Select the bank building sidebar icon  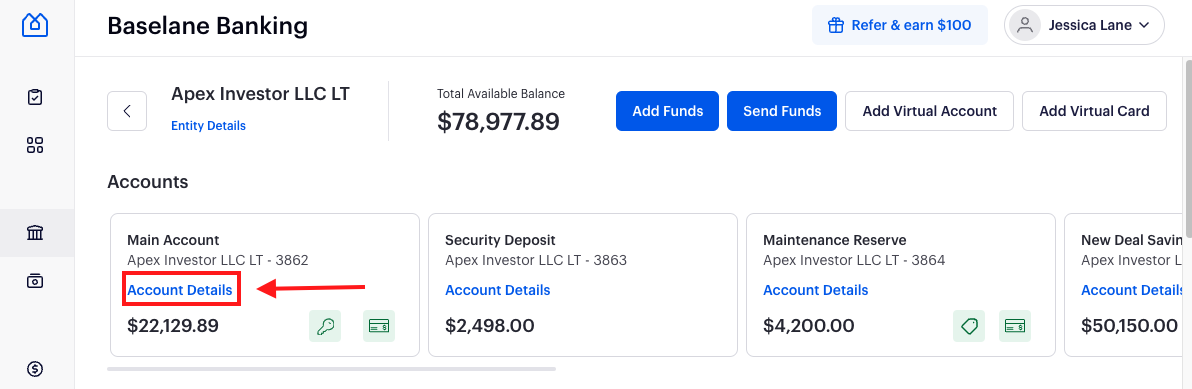(35, 233)
